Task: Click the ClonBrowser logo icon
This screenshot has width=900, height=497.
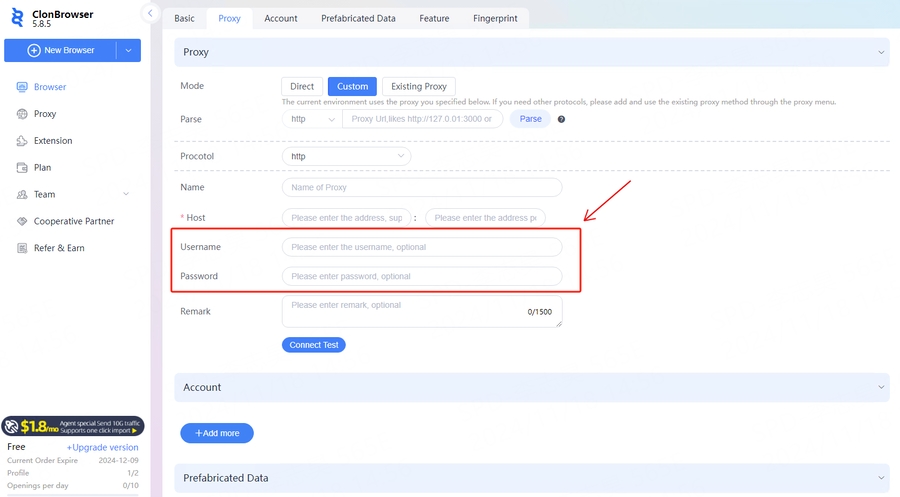Action: (x=17, y=19)
